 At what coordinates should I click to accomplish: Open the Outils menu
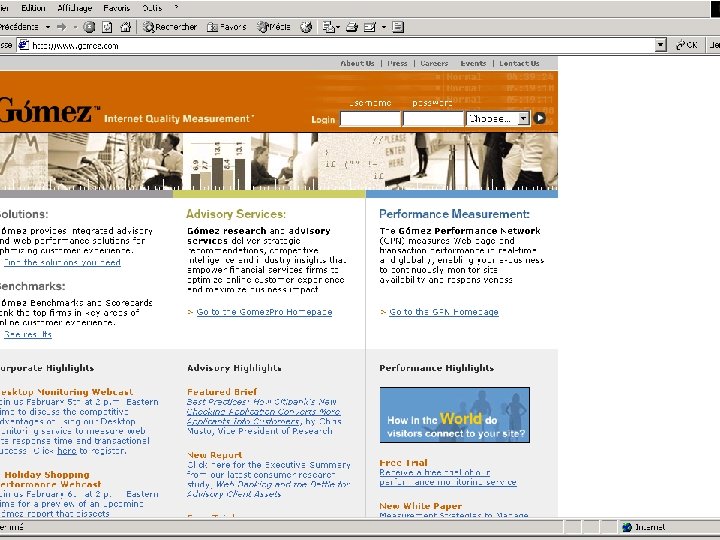(152, 8)
